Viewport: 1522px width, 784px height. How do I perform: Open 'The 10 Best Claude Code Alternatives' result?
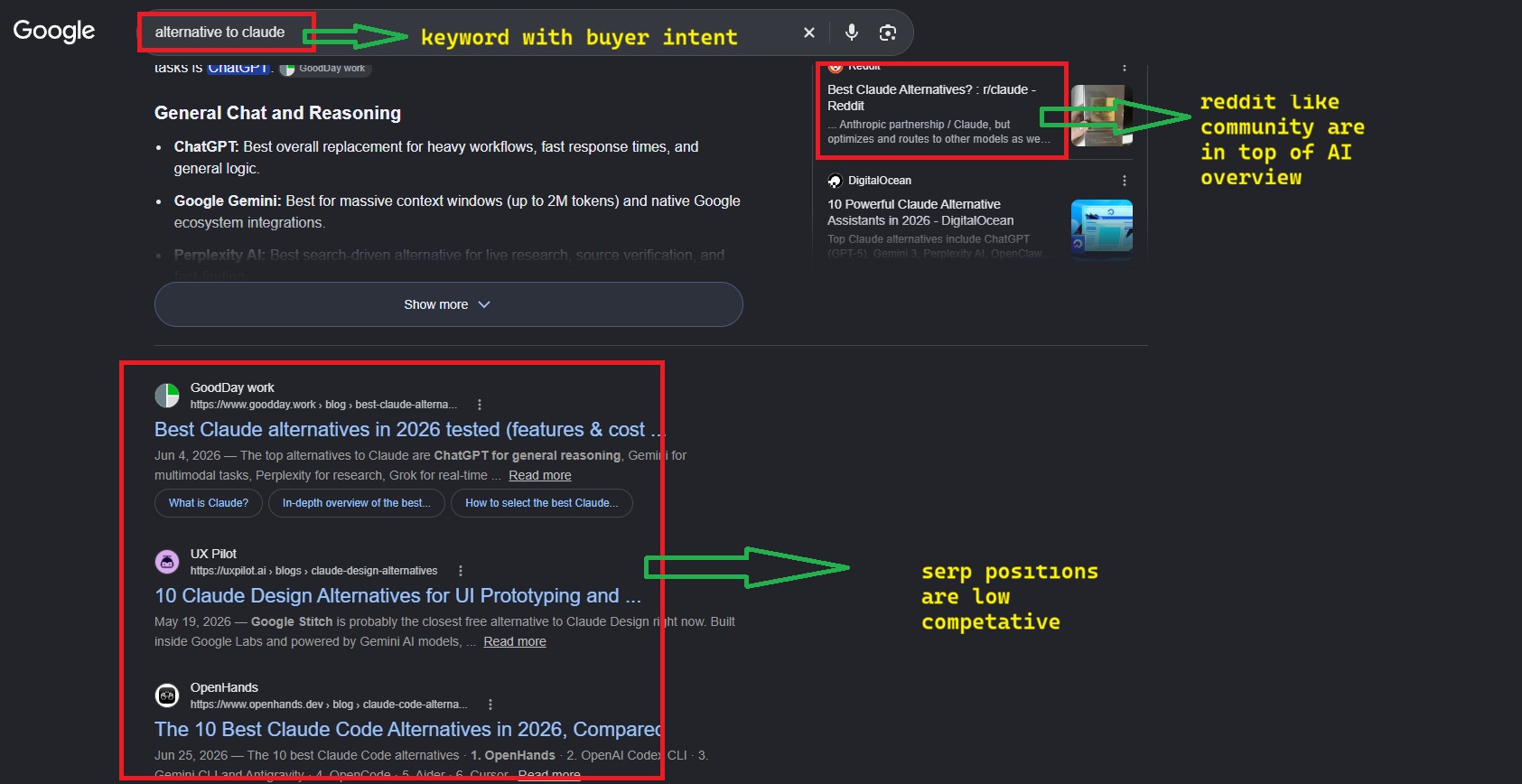pyautogui.click(x=408, y=729)
